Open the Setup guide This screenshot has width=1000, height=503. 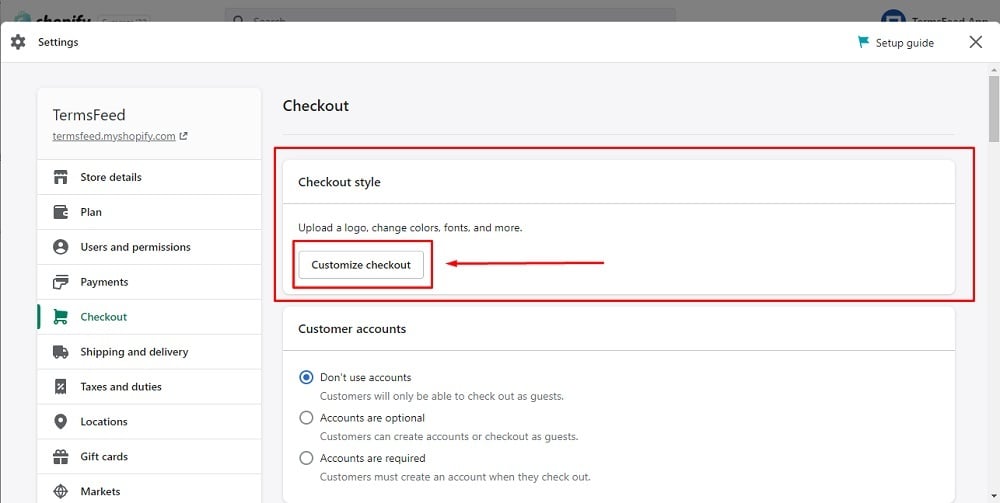pos(896,43)
